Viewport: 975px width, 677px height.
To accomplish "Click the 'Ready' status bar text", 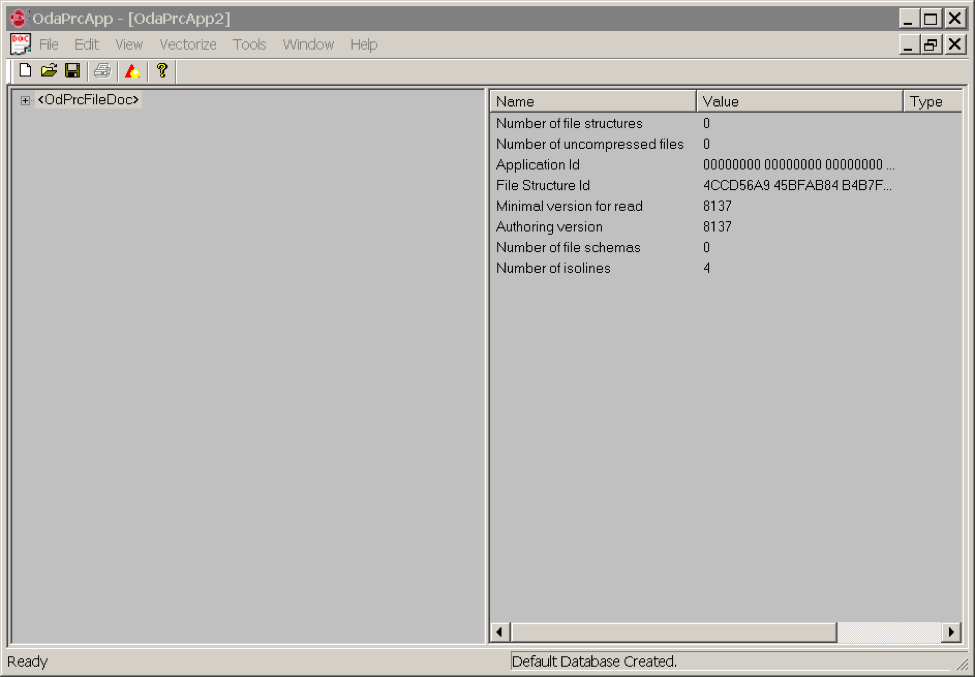I will pyautogui.click(x=27, y=661).
